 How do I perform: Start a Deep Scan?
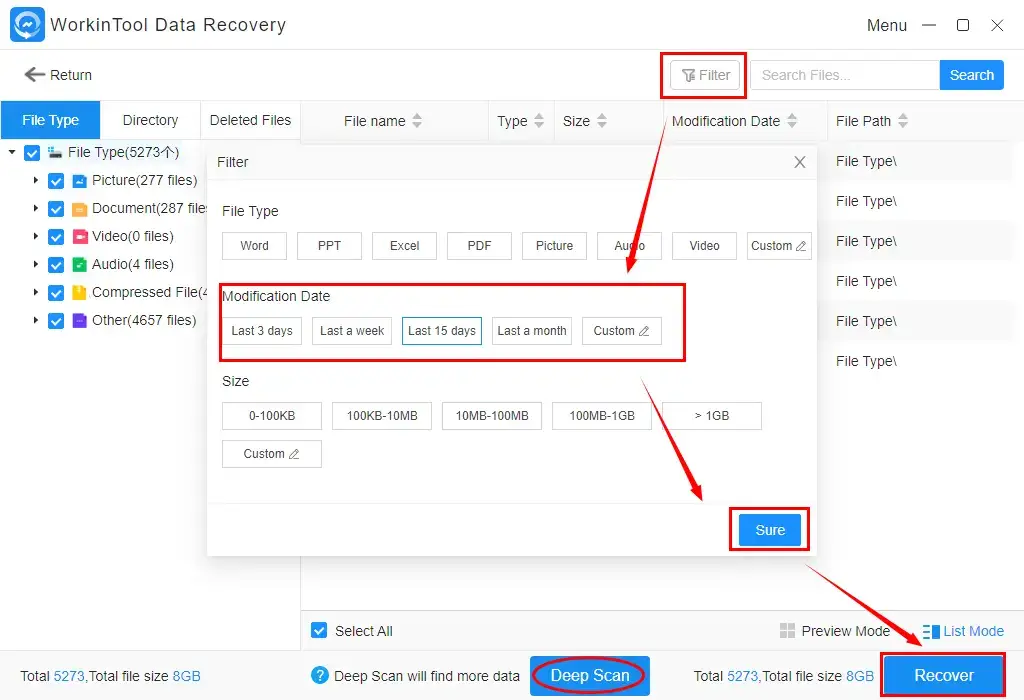(589, 675)
